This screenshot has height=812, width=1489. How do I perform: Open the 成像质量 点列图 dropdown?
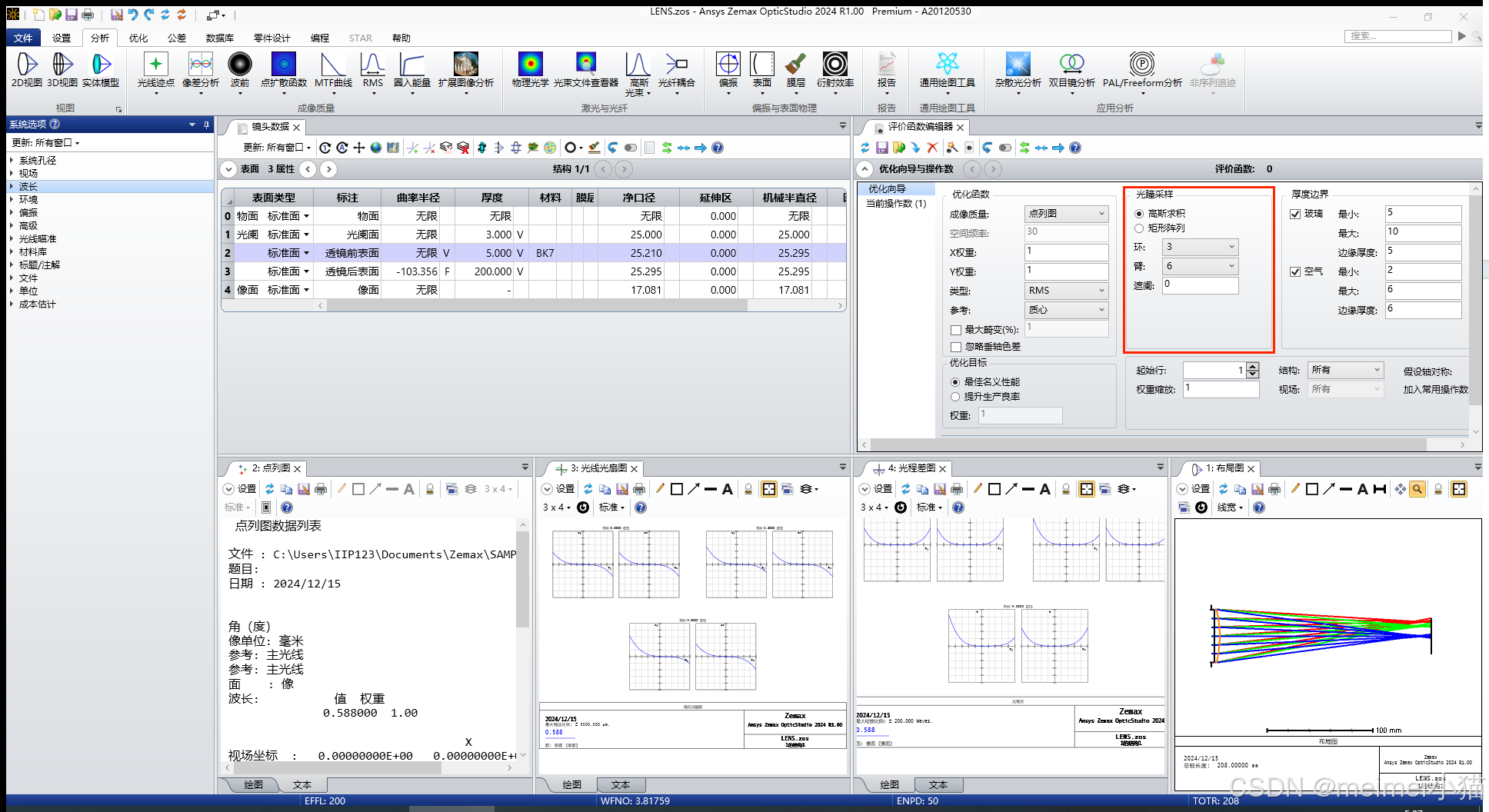pos(1067,214)
